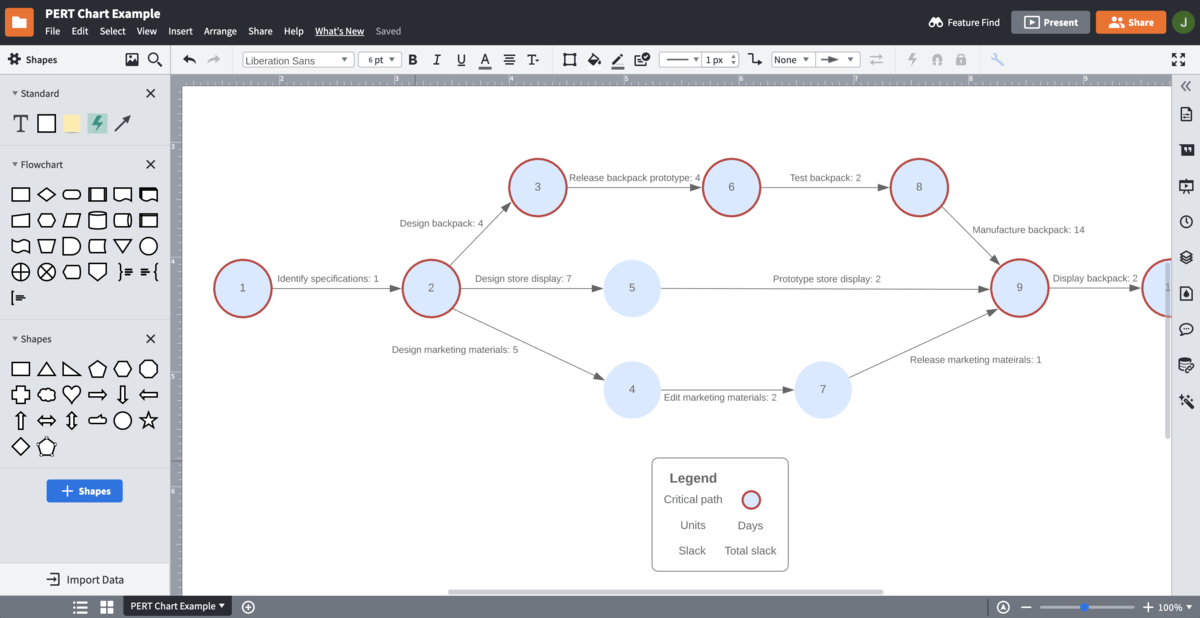Screen dimensions: 1200x618
Task: Collapse the Flowchart shapes section
Action: pyautogui.click(x=15, y=164)
